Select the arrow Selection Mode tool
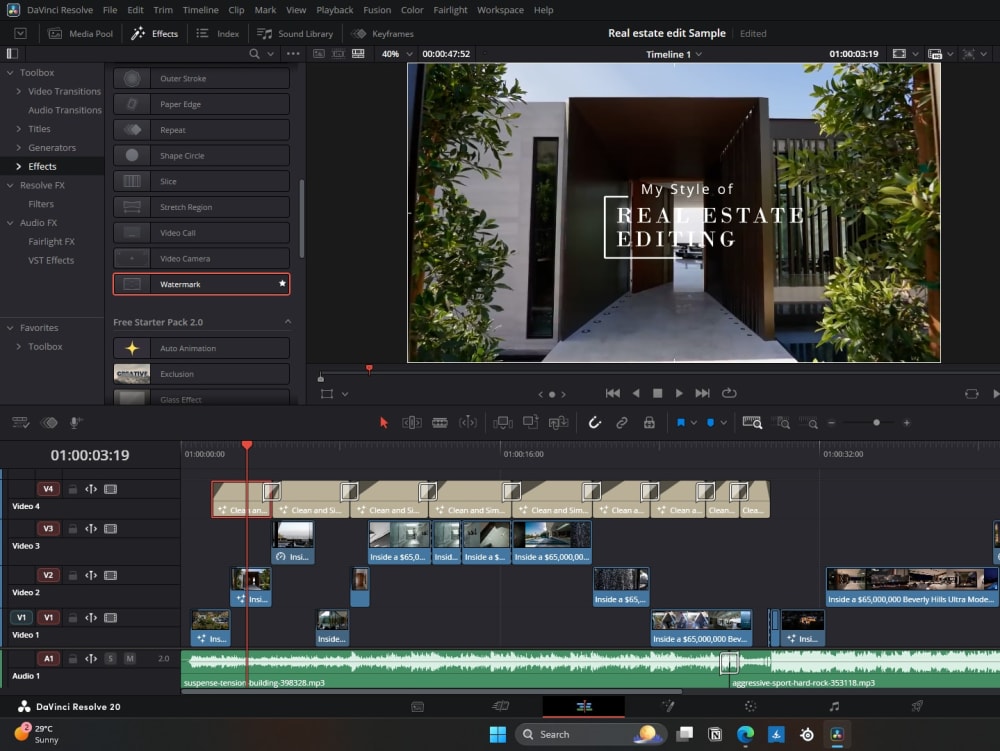The height and width of the screenshot is (751, 1000). (x=383, y=423)
